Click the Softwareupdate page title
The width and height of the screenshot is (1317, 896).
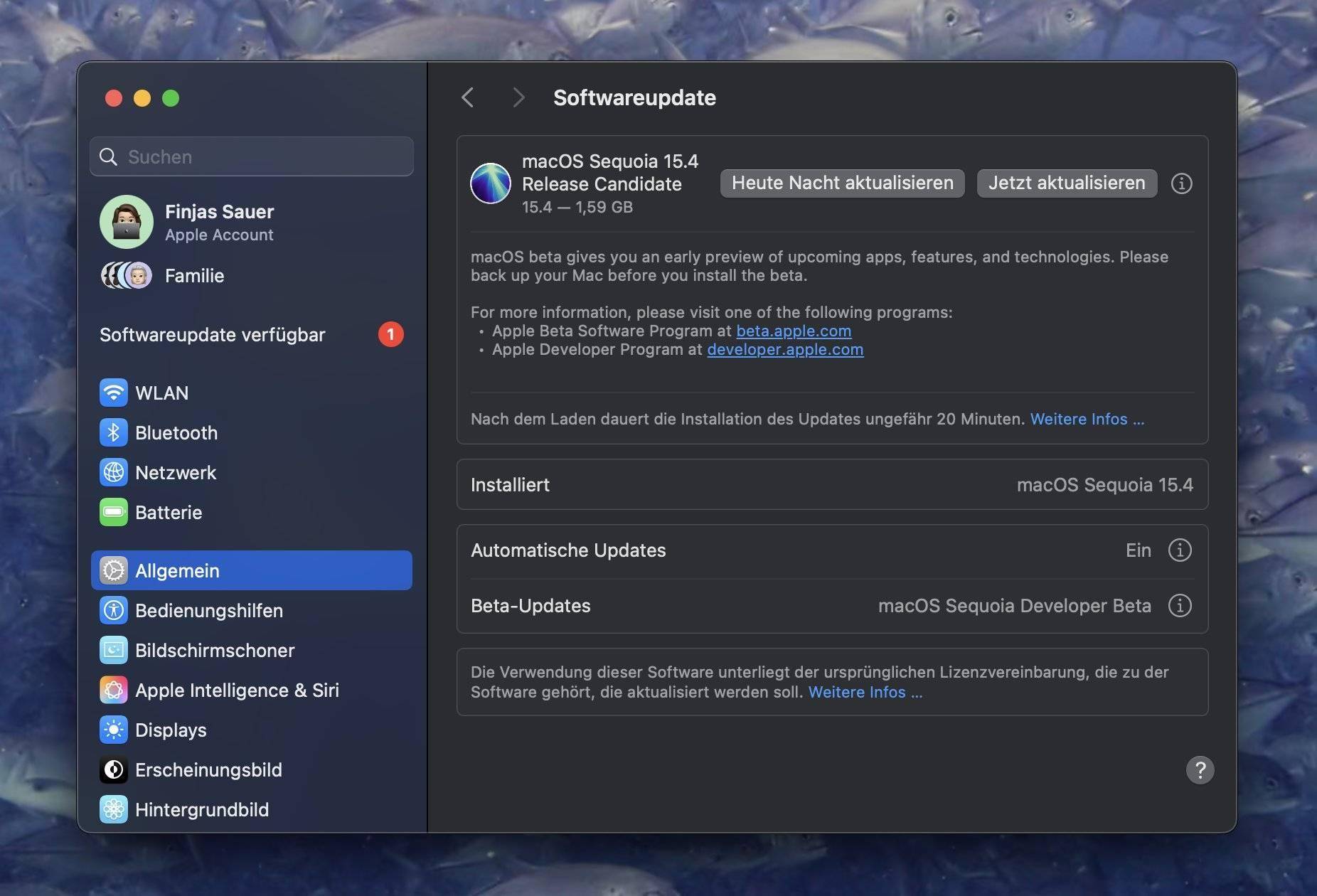point(634,97)
